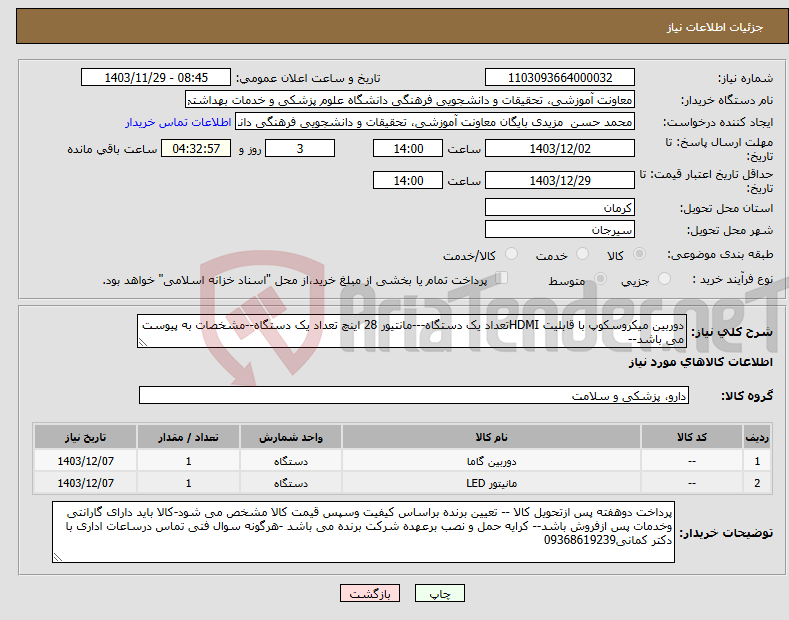Click the unit cell of دوربین گاما row
The width and height of the screenshot is (789, 620).
(291, 461)
